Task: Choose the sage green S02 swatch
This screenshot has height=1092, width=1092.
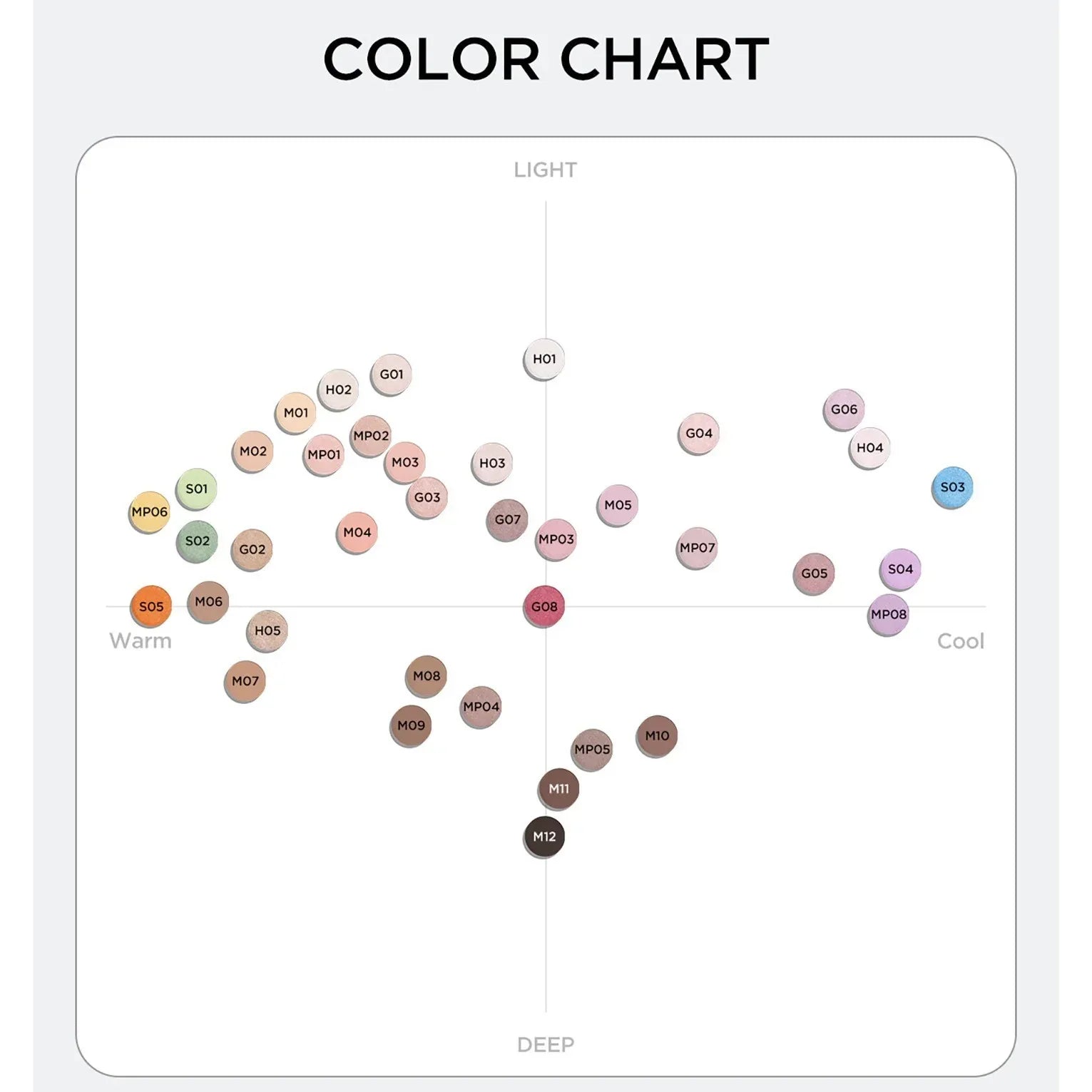Action: pyautogui.click(x=197, y=541)
